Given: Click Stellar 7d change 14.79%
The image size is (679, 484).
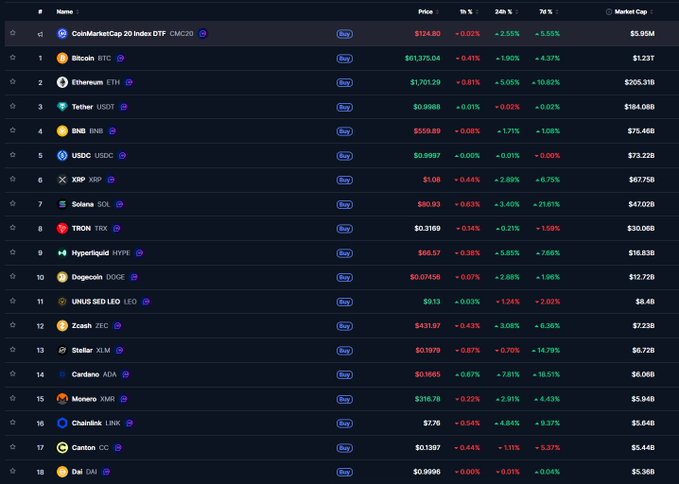Looking at the screenshot, I should pos(546,350).
